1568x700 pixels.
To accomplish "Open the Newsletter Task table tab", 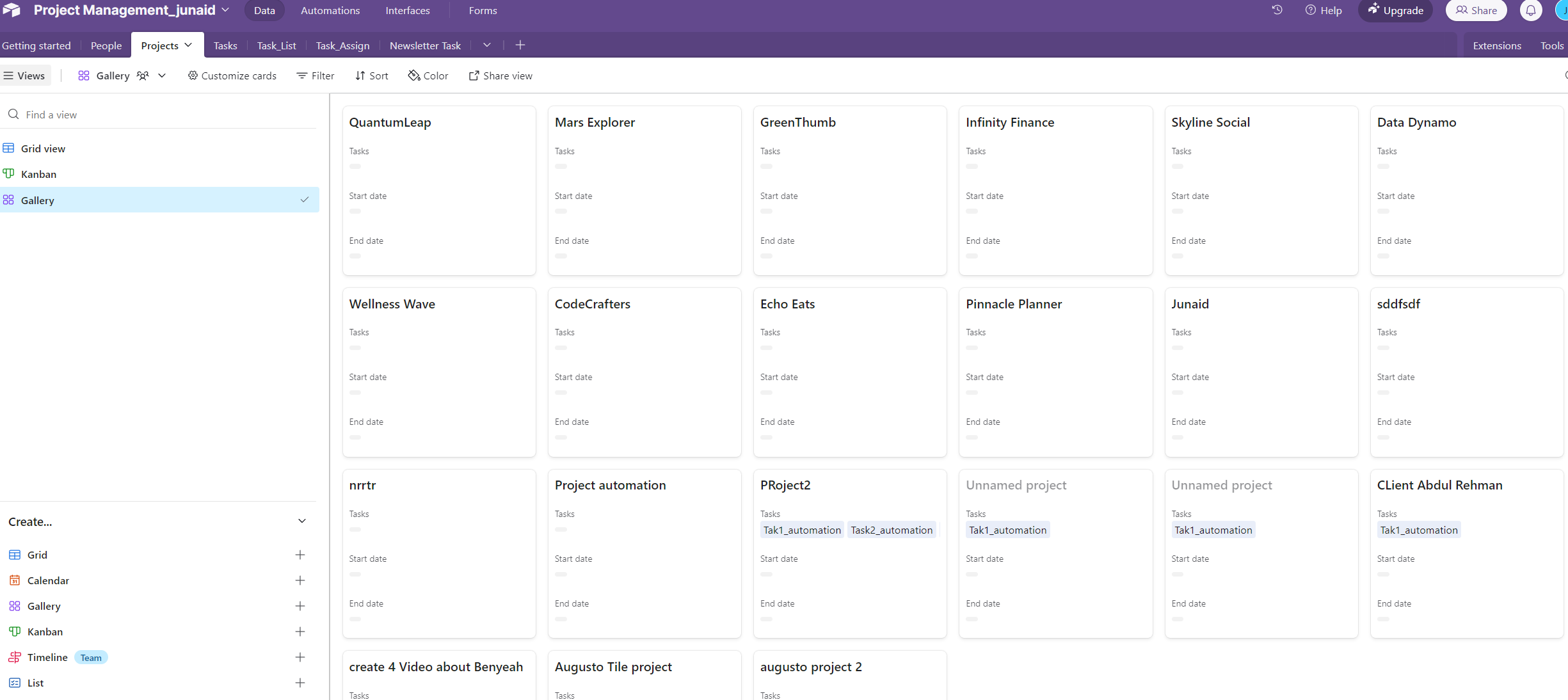I will (x=425, y=45).
